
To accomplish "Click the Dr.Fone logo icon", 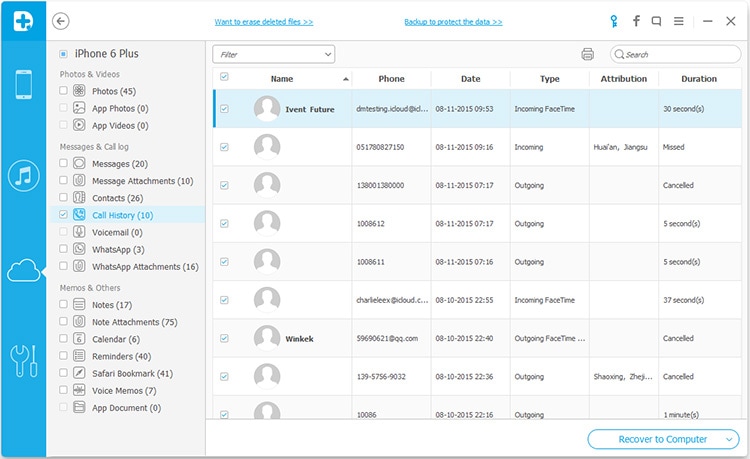I will click(23, 21).
